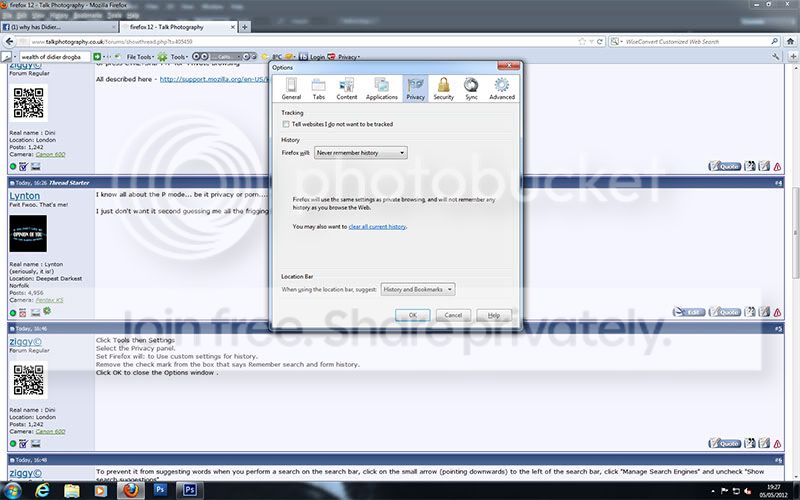Open the Applications pane in Options
Screen dimensions: 800x500
point(381,89)
